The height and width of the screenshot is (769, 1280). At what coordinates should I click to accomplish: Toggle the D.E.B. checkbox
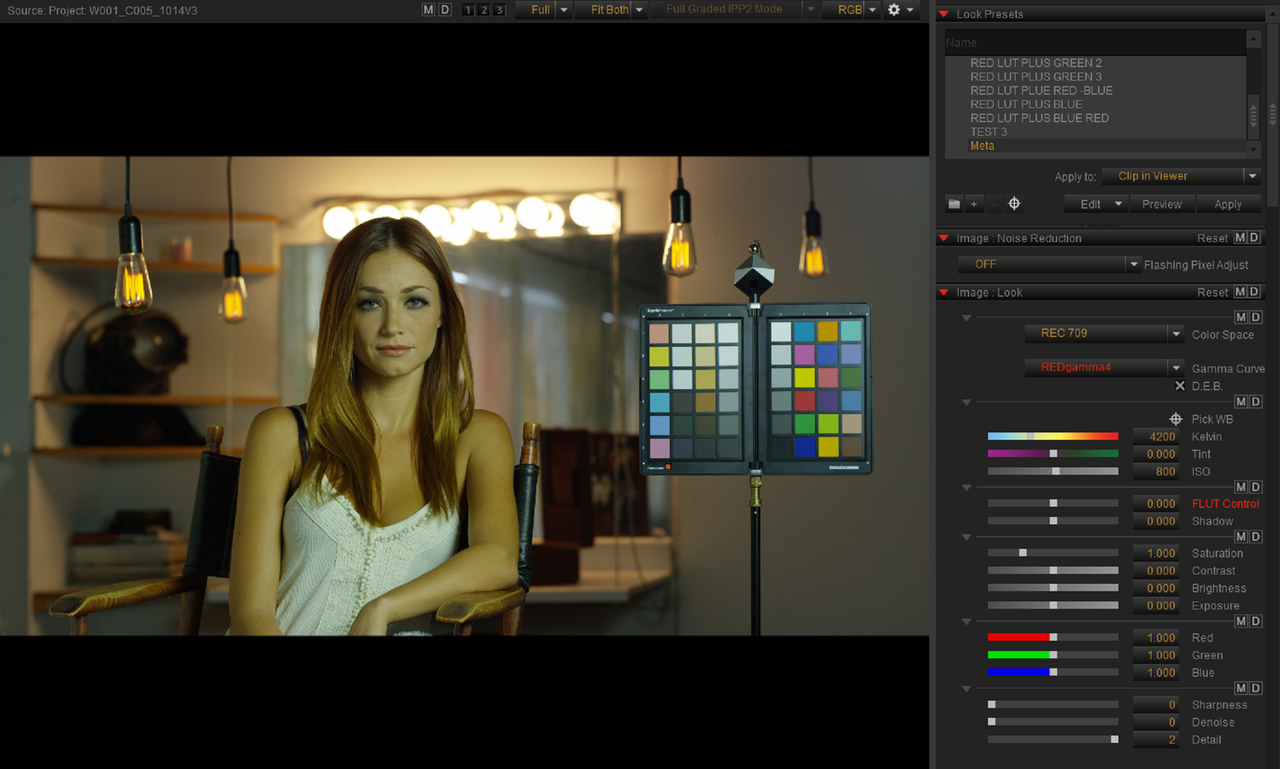coord(1180,386)
